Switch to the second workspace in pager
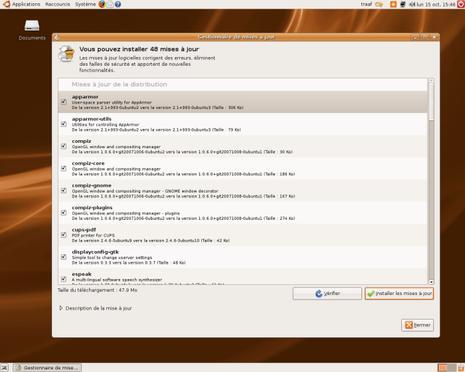This screenshot has width=465, height=372. [x=451, y=368]
